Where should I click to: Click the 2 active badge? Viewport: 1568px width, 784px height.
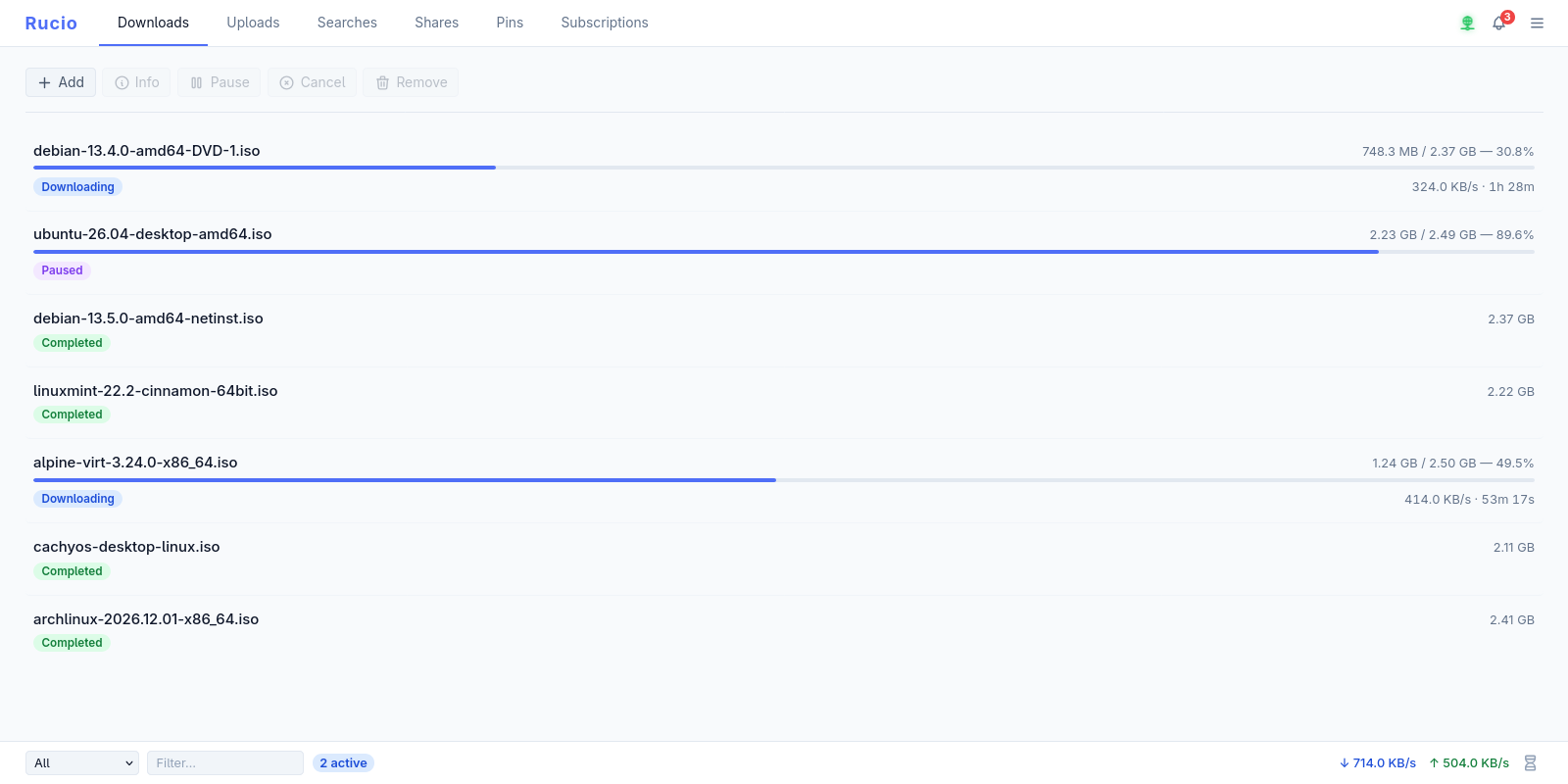click(x=343, y=763)
